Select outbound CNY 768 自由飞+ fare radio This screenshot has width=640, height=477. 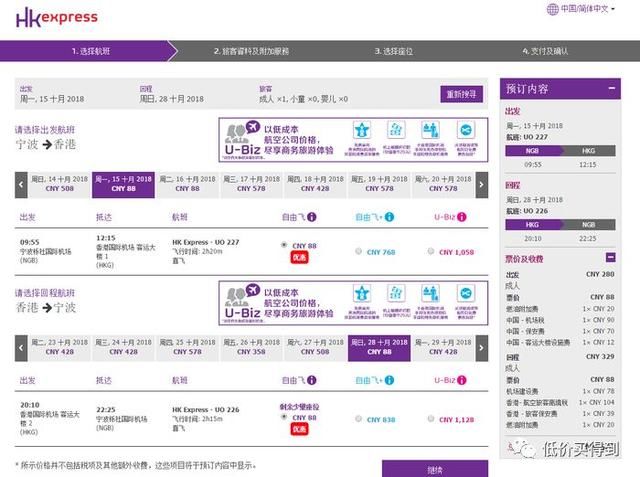(x=358, y=251)
